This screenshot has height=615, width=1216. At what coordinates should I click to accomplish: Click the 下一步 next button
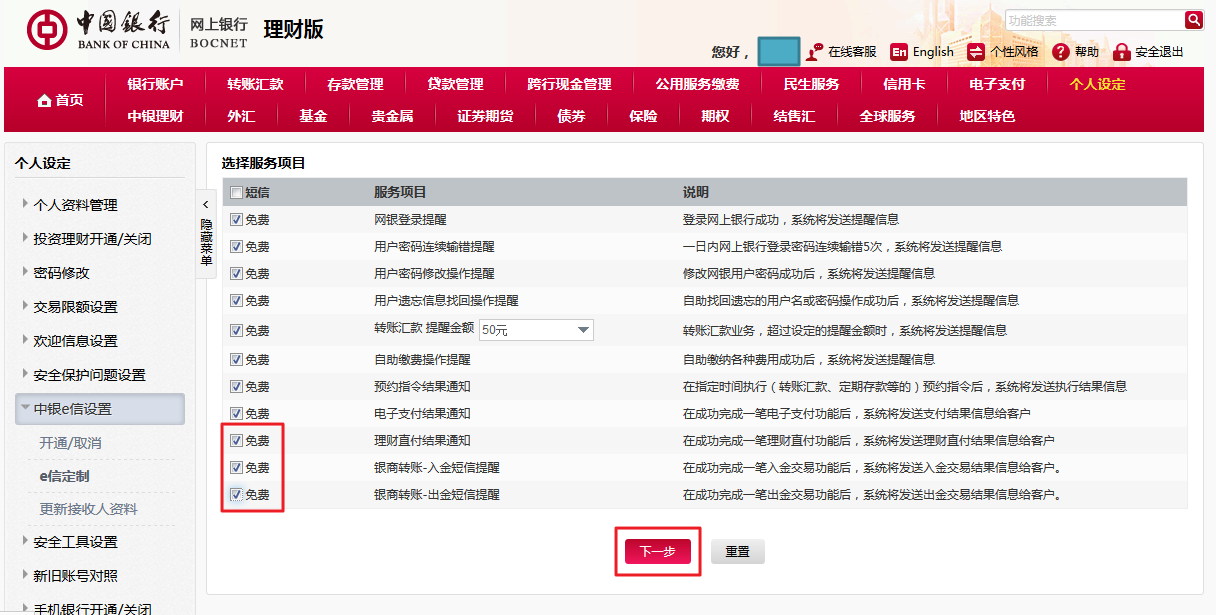[x=657, y=551]
